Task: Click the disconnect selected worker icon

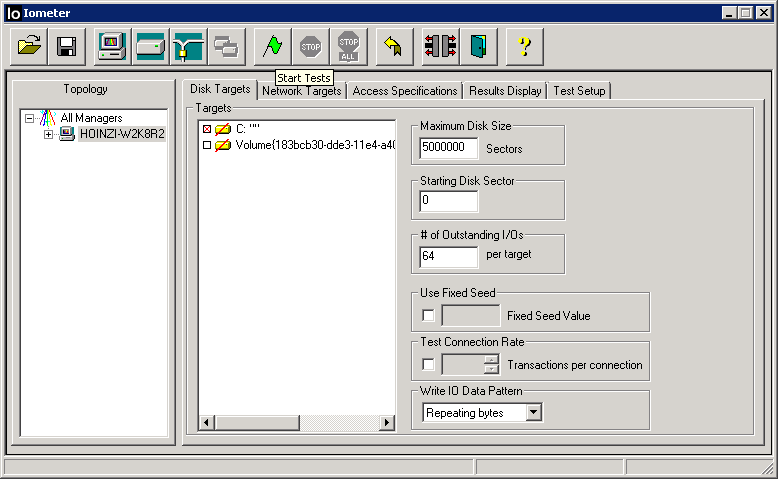Action: point(440,47)
